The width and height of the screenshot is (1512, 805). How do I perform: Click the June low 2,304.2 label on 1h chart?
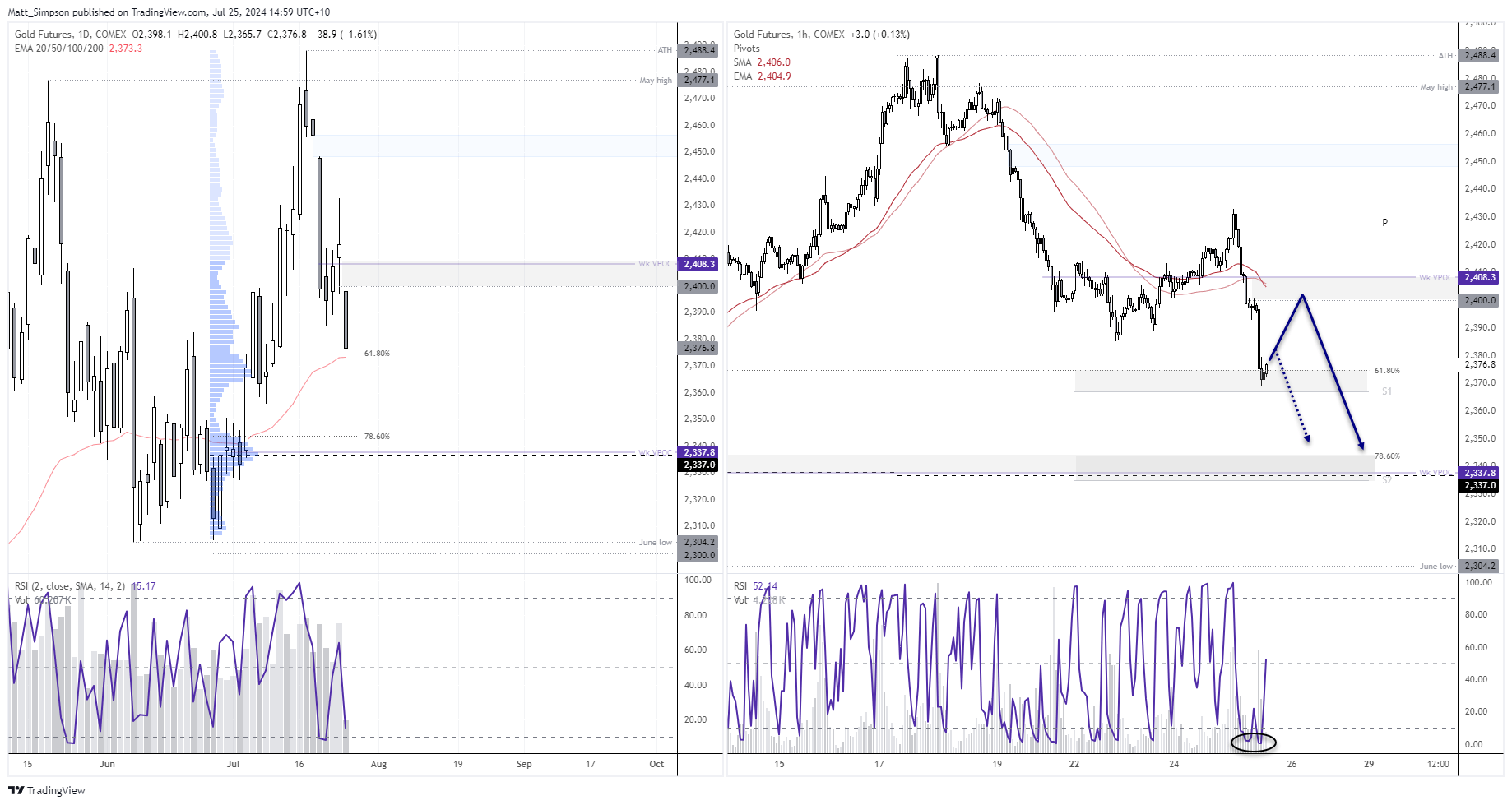pos(1479,566)
